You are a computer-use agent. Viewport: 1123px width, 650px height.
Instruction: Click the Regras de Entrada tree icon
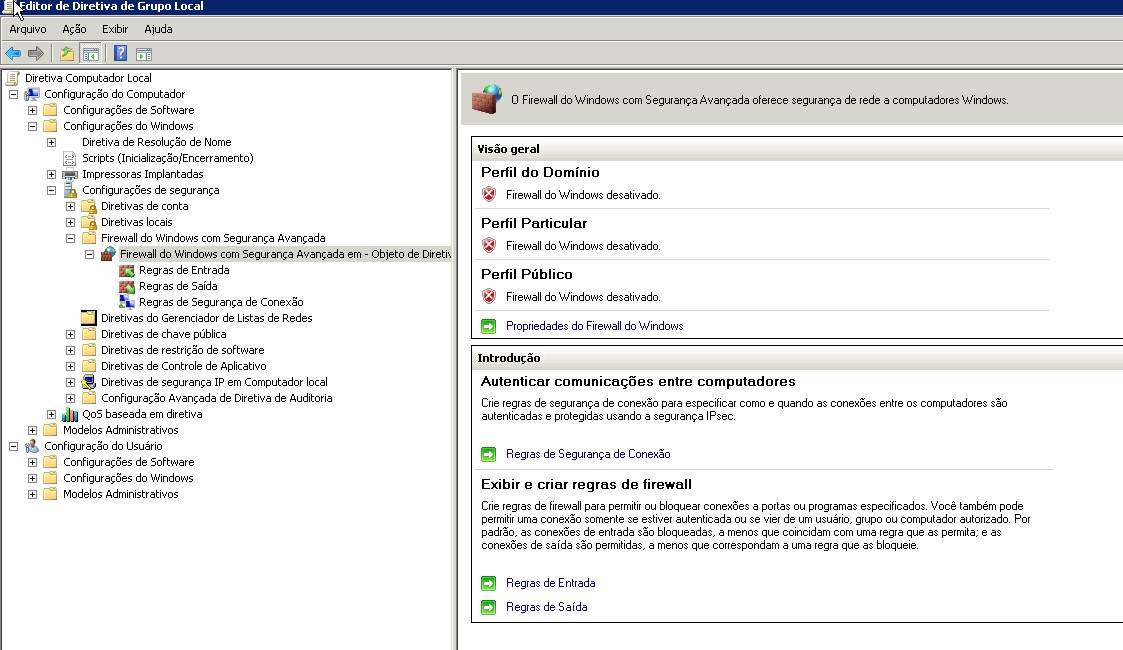tap(127, 271)
